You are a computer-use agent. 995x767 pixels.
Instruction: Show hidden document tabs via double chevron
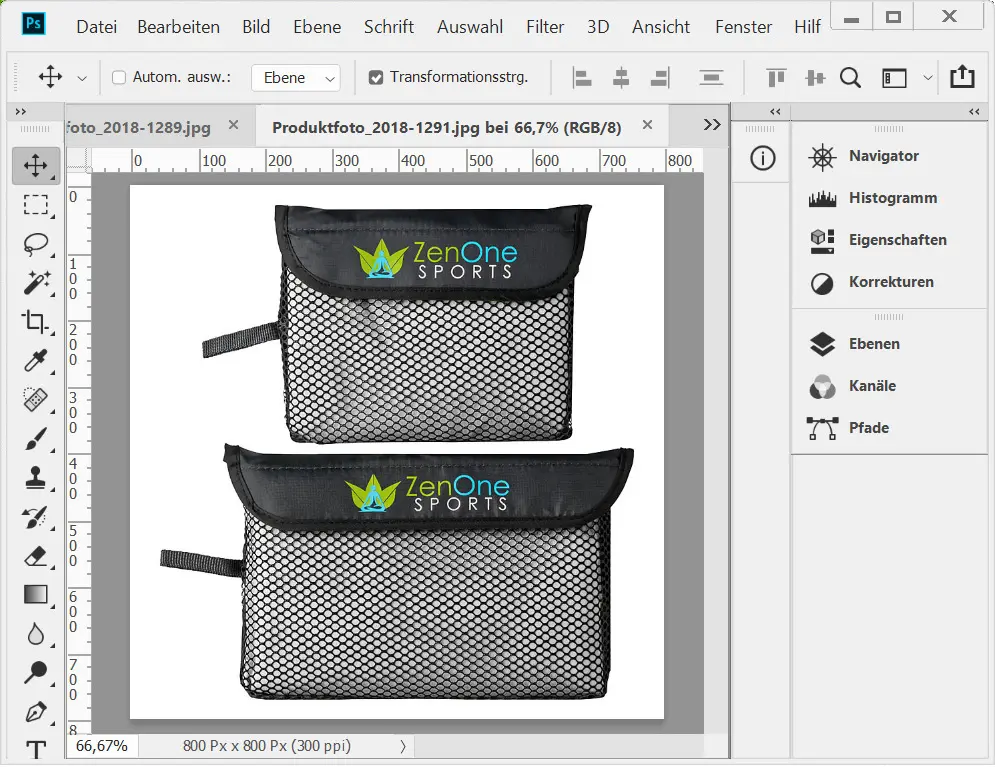click(x=712, y=125)
